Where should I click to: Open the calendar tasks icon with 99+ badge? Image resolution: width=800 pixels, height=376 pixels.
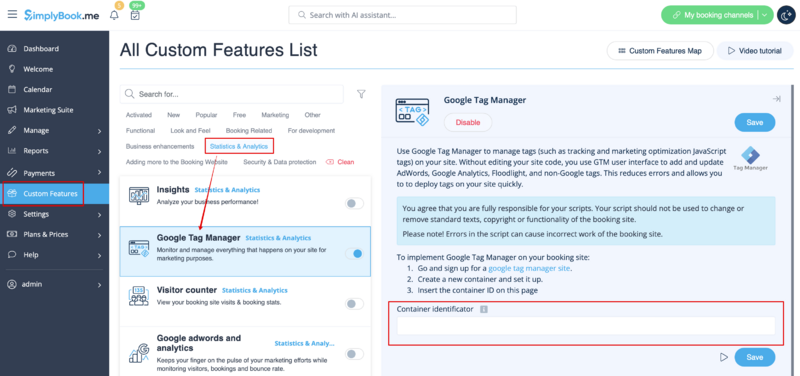(135, 15)
